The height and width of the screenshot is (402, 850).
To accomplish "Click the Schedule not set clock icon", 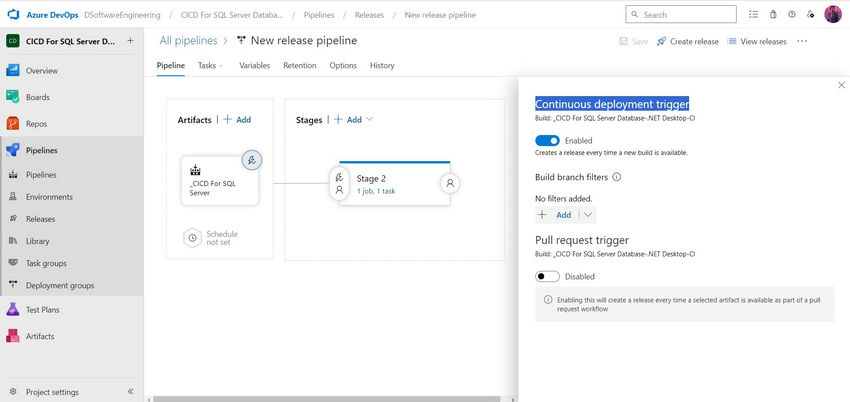I will tap(191, 238).
